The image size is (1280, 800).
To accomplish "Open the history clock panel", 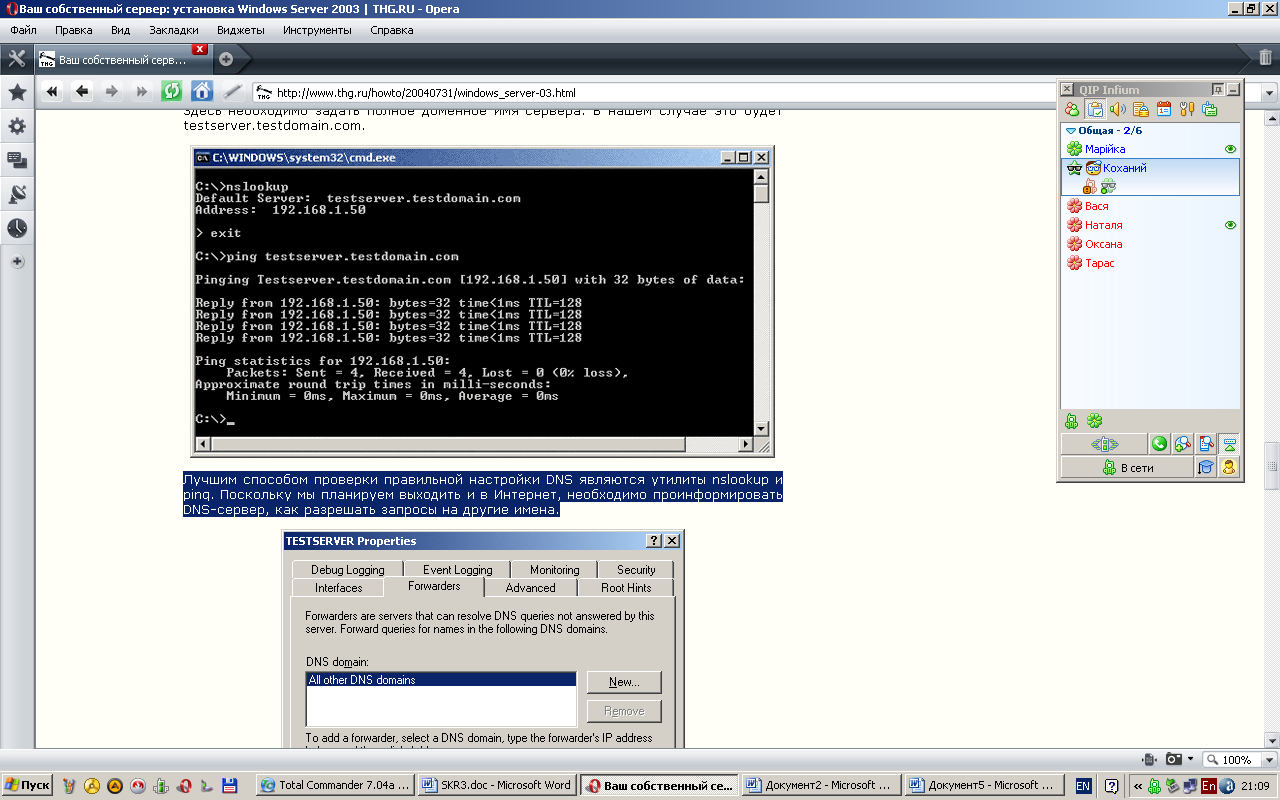I will pos(17,229).
